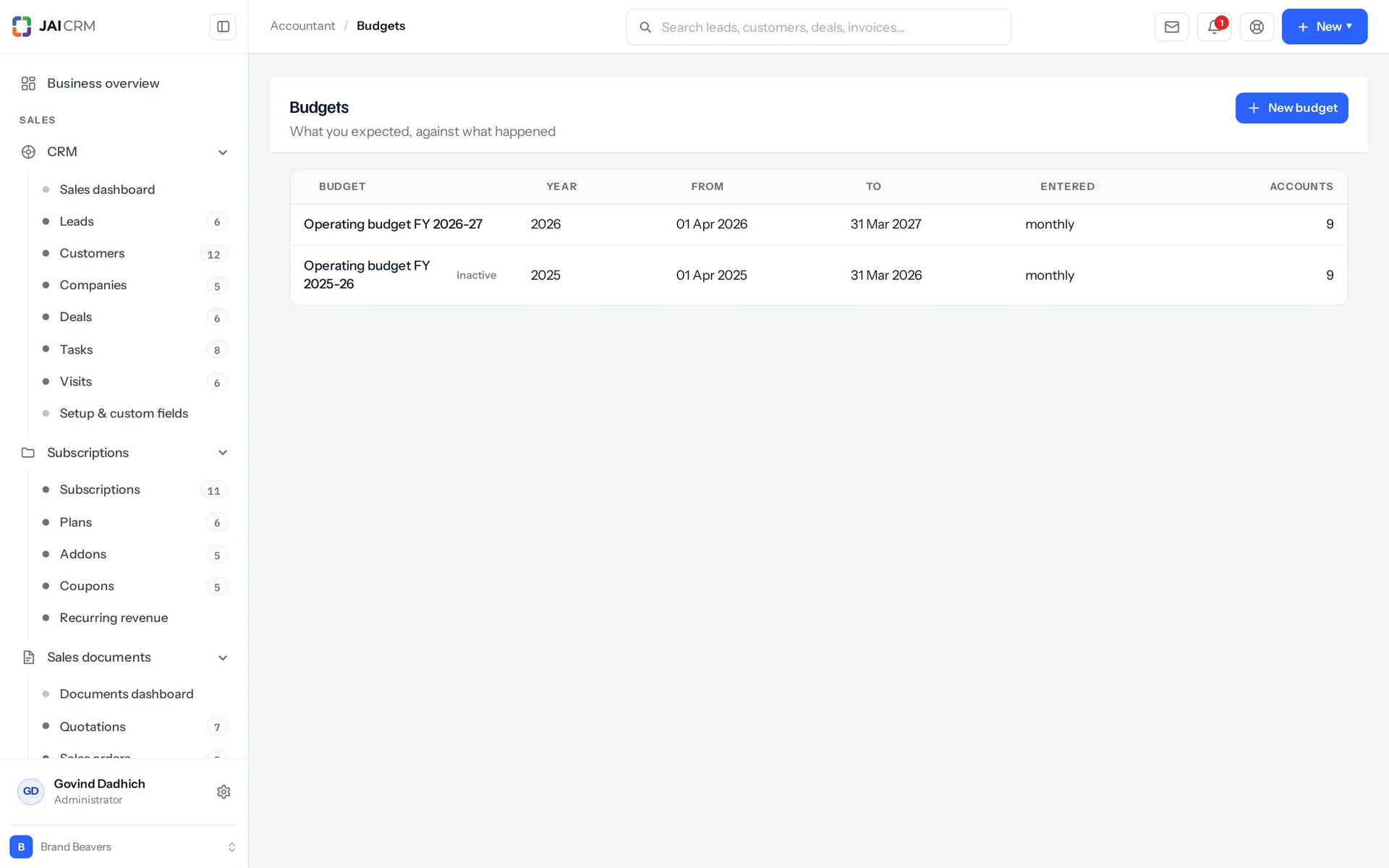
Task: Click the ACCOUNTS column header
Action: [1301, 187]
